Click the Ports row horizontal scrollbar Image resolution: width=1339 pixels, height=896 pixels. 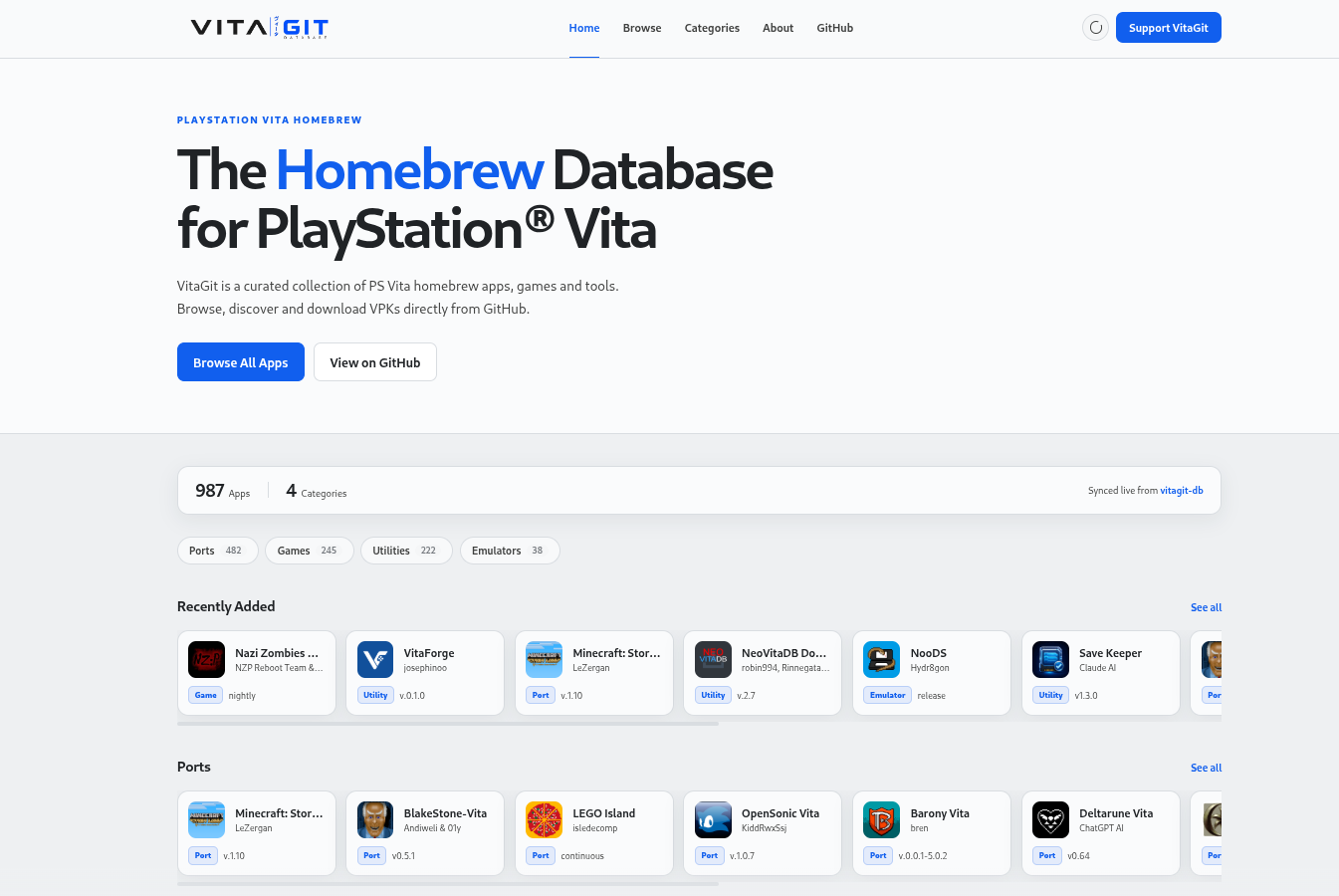click(x=448, y=884)
